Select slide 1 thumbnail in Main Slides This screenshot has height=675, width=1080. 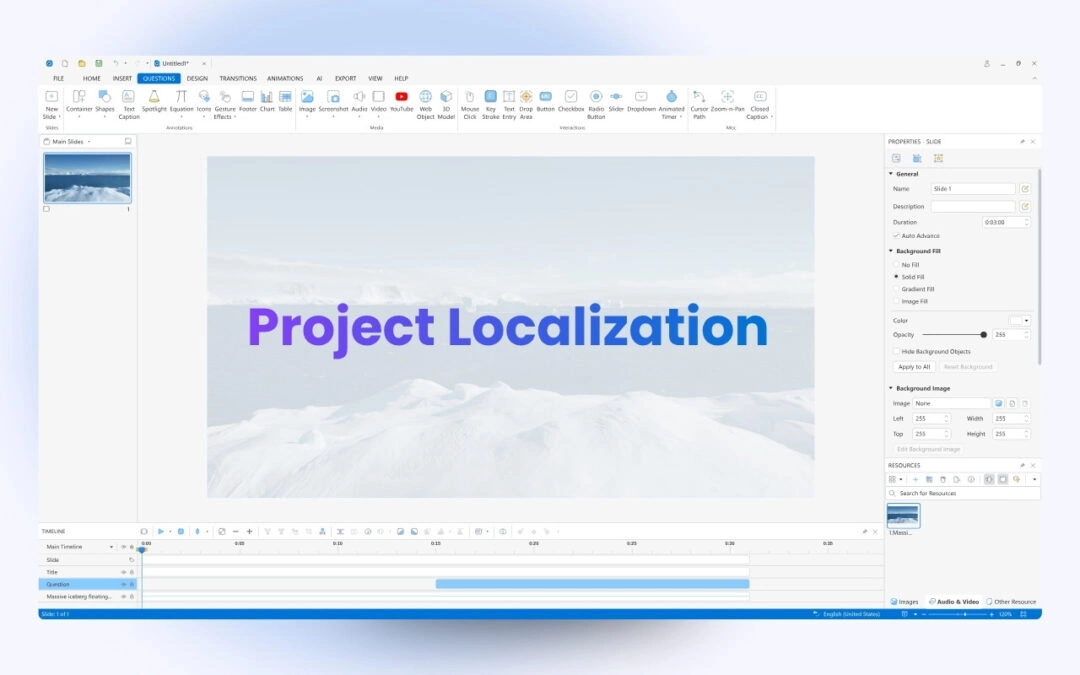click(87, 178)
